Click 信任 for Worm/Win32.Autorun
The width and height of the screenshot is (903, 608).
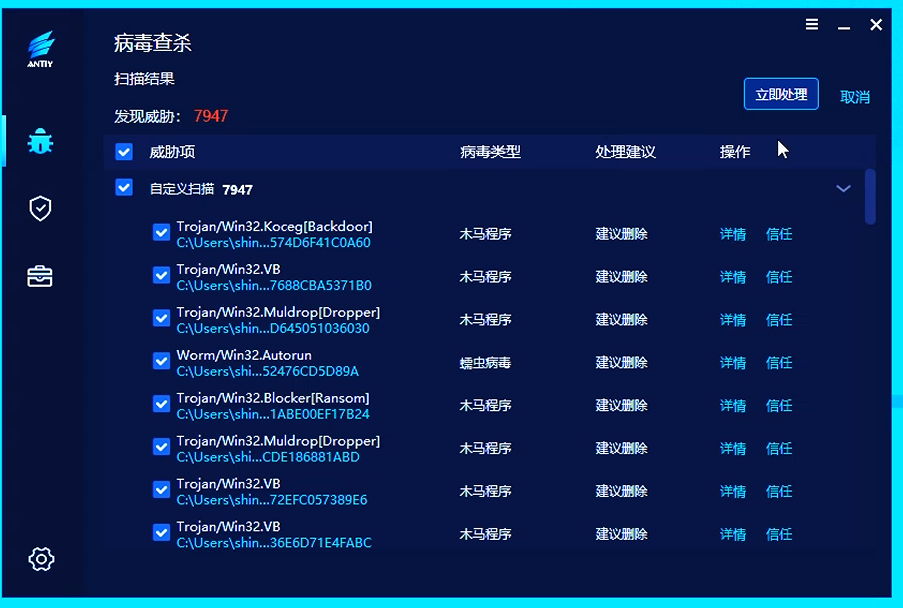pyautogui.click(x=779, y=363)
